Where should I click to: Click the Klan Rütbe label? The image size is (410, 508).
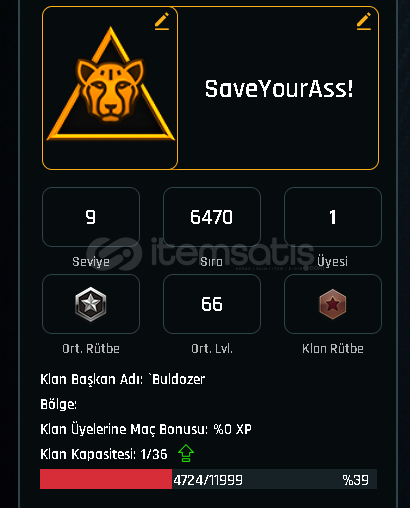[x=333, y=349]
